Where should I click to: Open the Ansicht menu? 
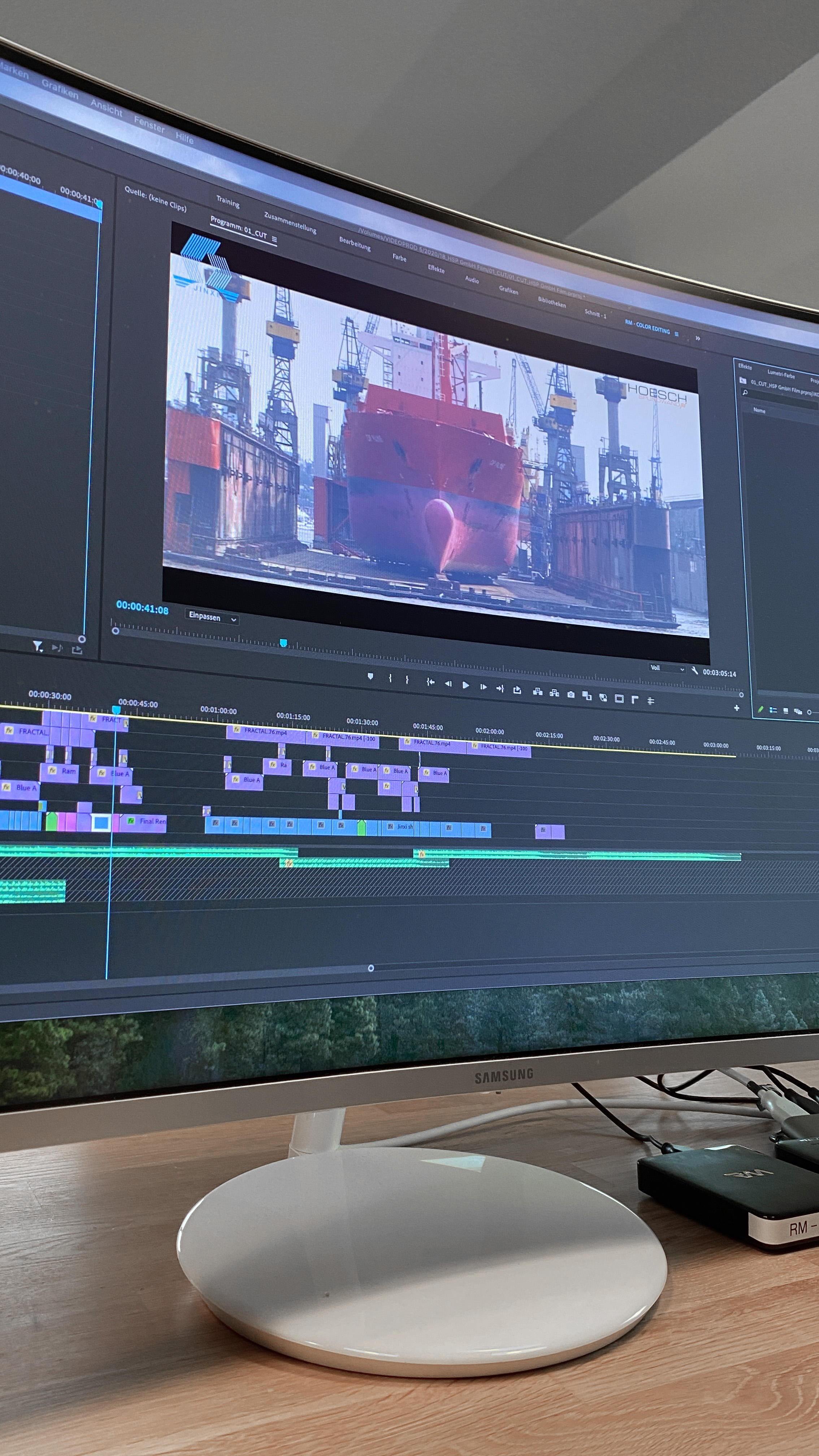point(106,107)
